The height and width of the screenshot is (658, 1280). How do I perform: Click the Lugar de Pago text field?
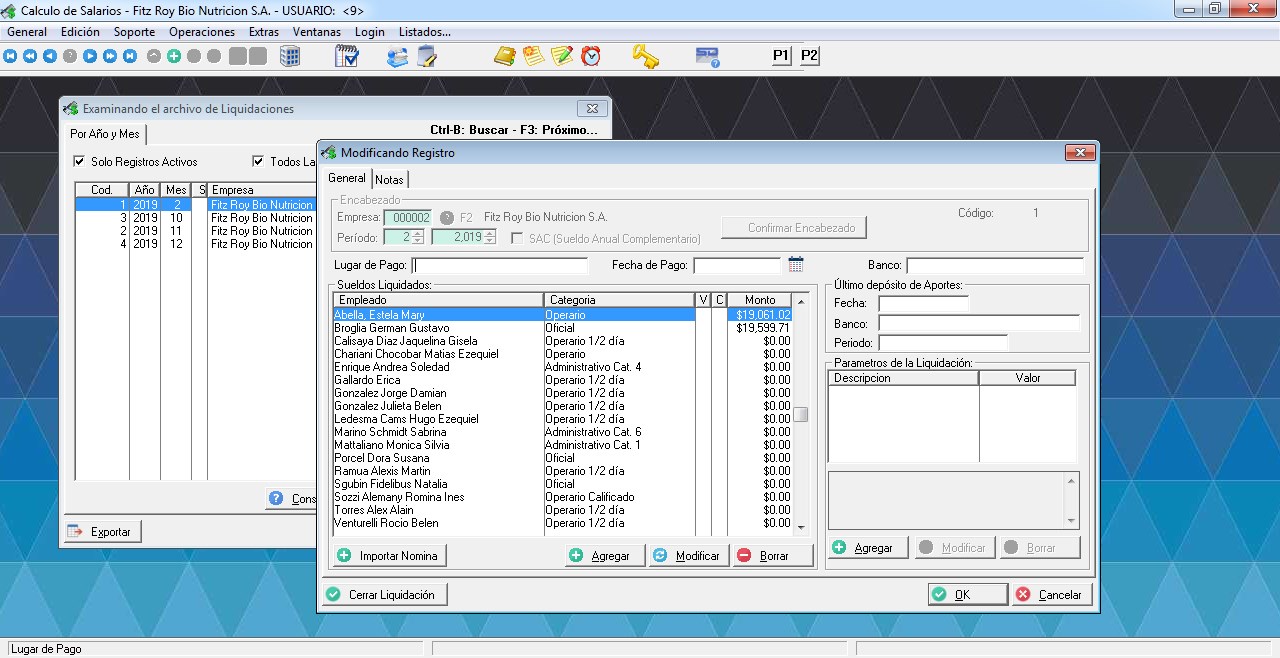[500, 266]
